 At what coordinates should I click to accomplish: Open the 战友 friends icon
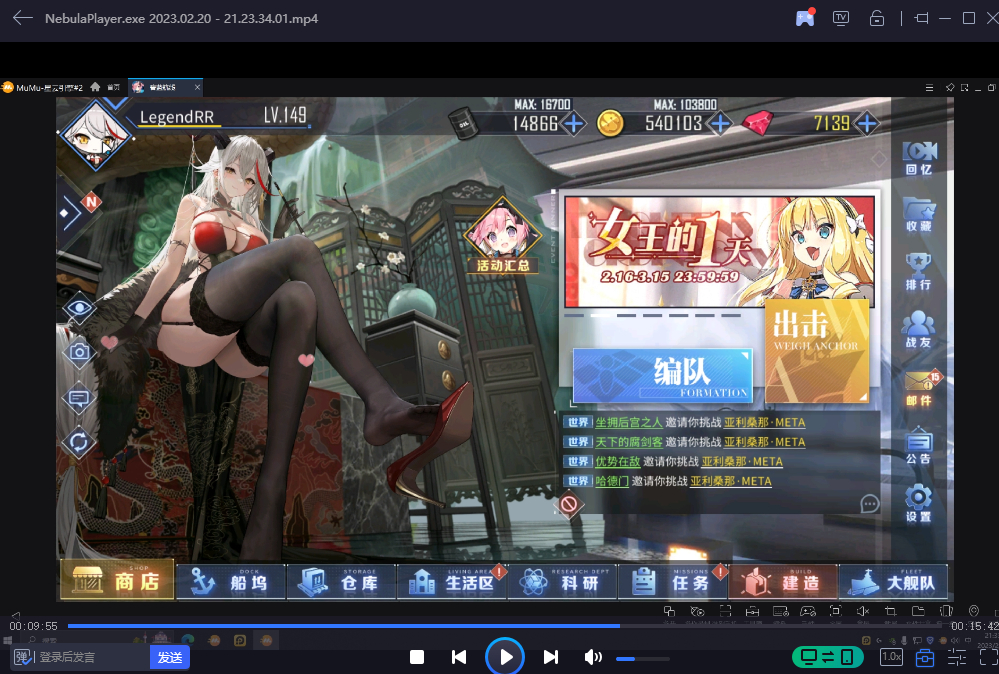pos(919,330)
